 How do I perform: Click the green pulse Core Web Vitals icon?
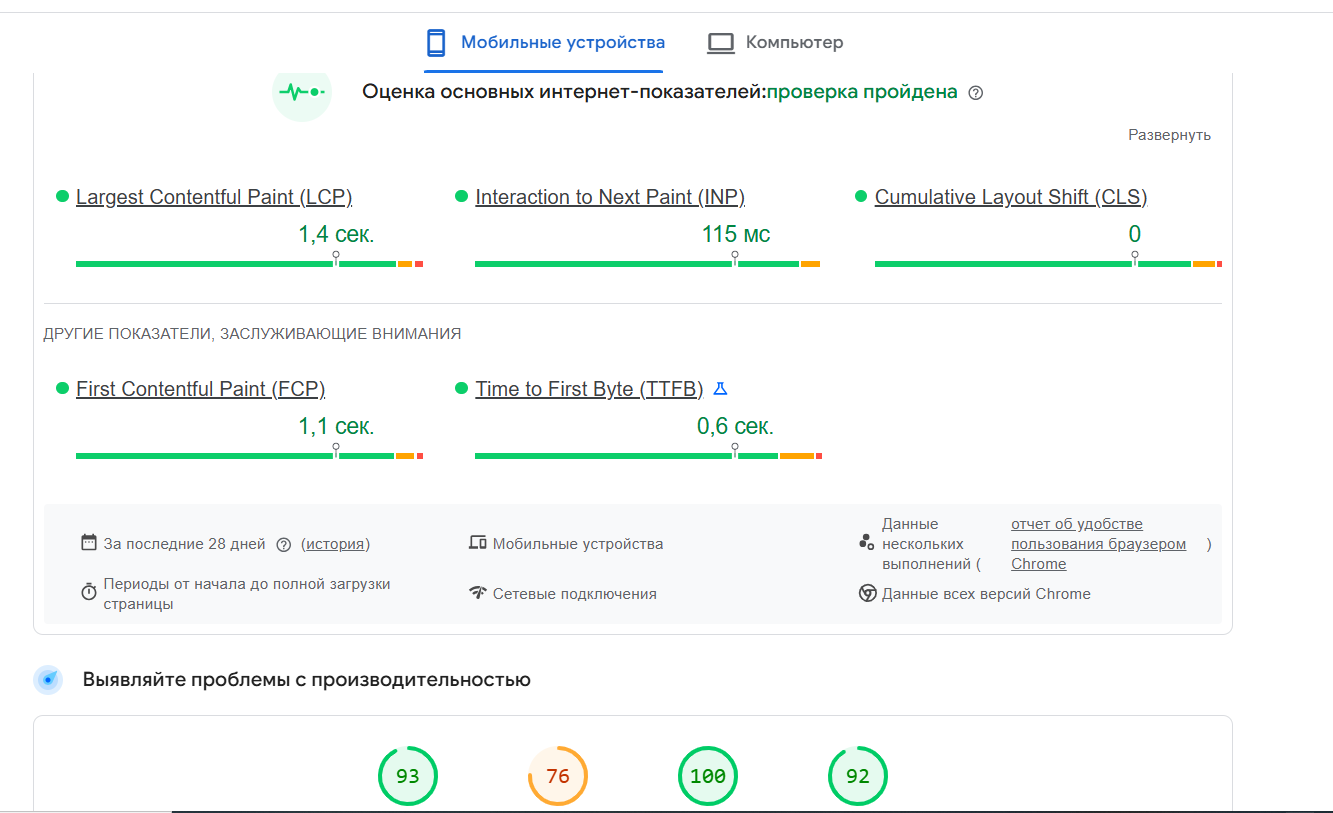tap(302, 92)
